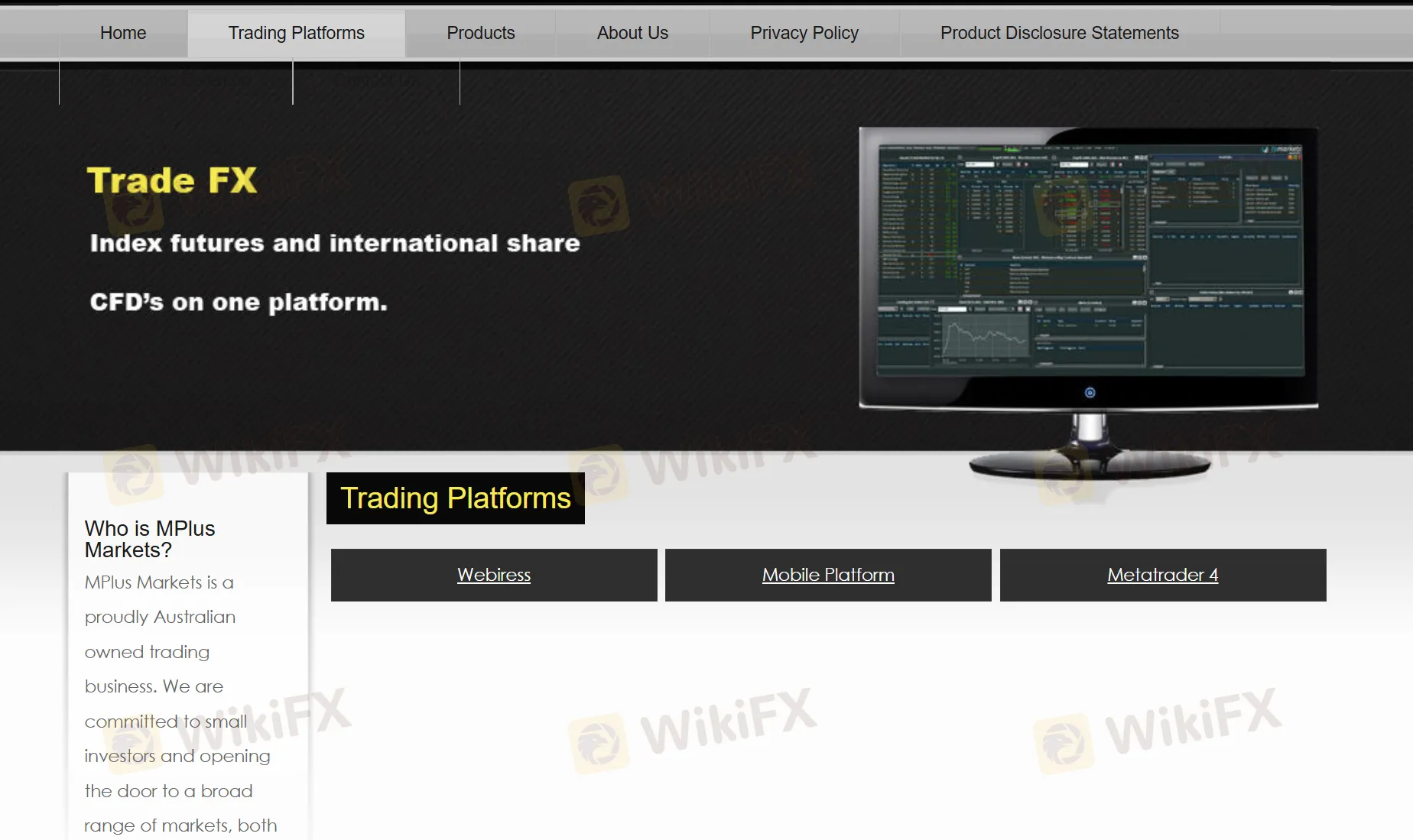Click the Who is MPlus Markets? heading
1413x840 pixels.
(150, 539)
